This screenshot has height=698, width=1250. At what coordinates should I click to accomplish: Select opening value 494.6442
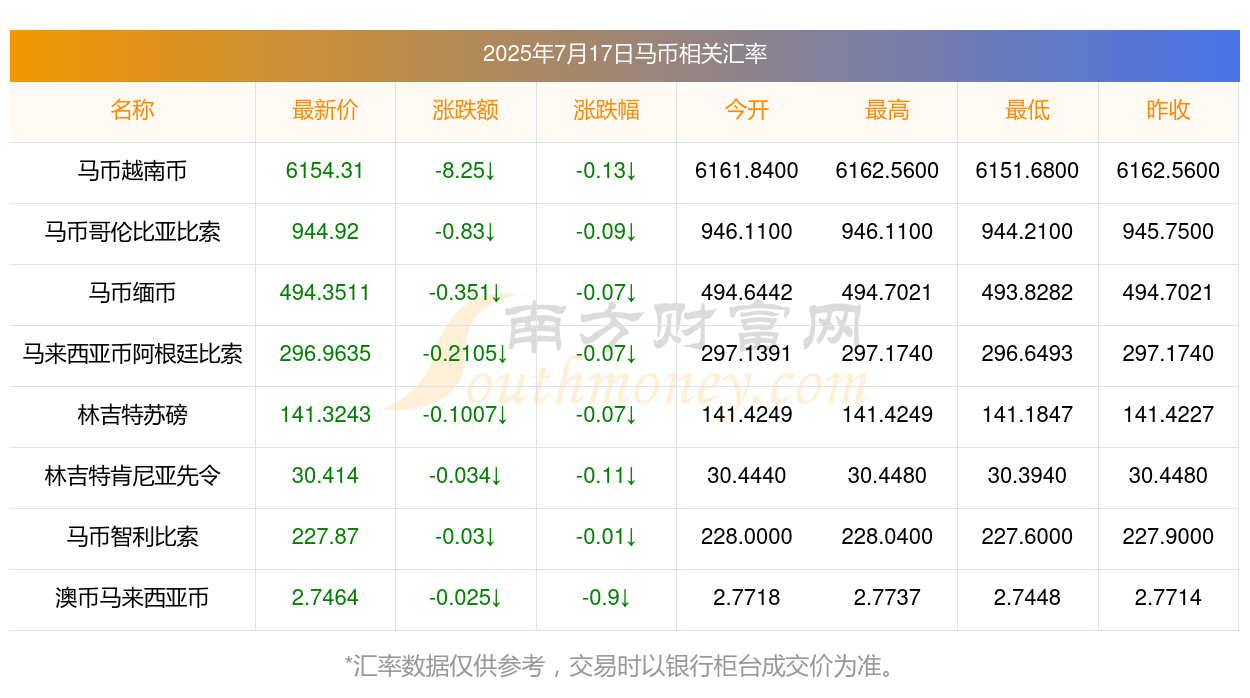click(x=747, y=293)
